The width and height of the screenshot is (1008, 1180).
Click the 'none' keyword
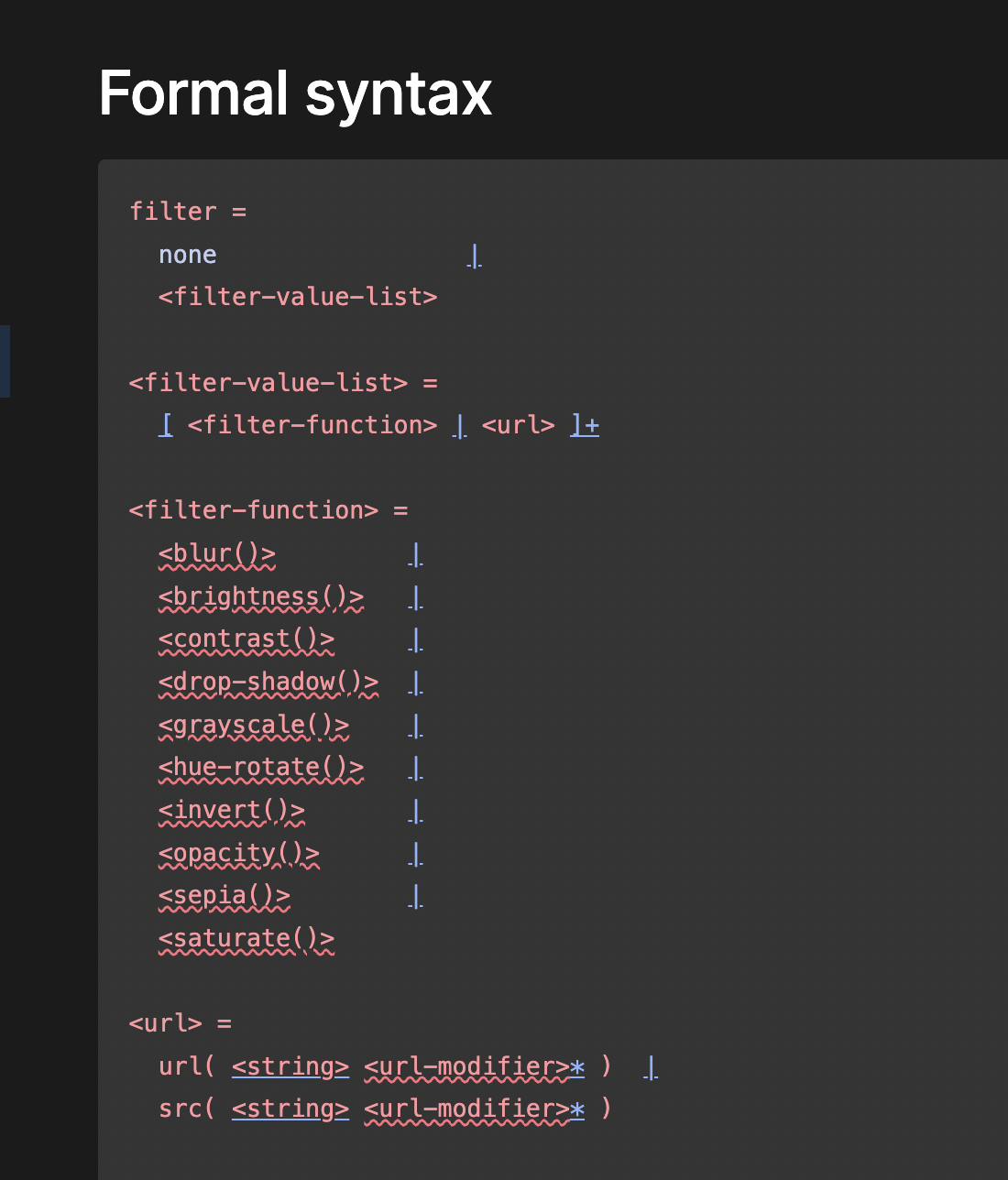click(x=188, y=255)
